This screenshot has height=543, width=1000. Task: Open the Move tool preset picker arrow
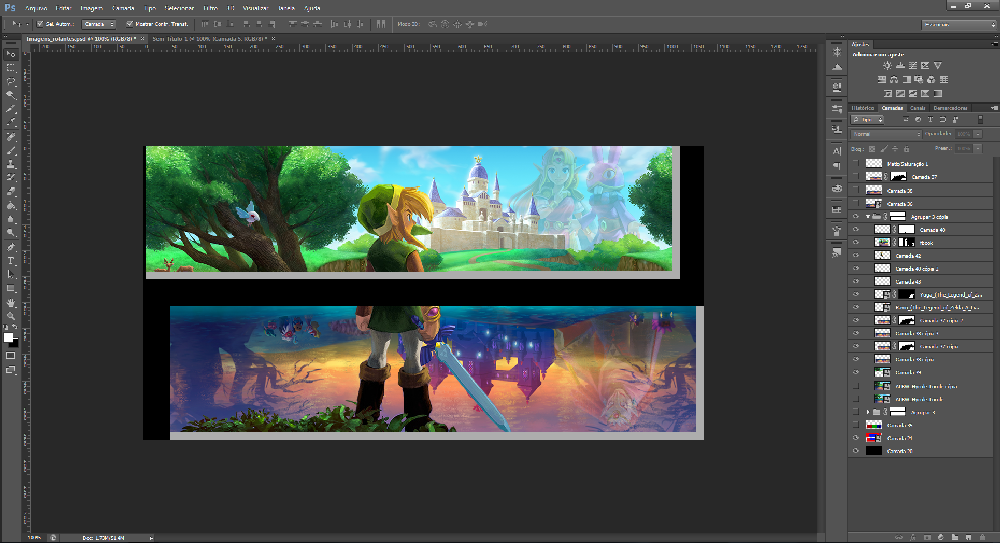(27, 24)
